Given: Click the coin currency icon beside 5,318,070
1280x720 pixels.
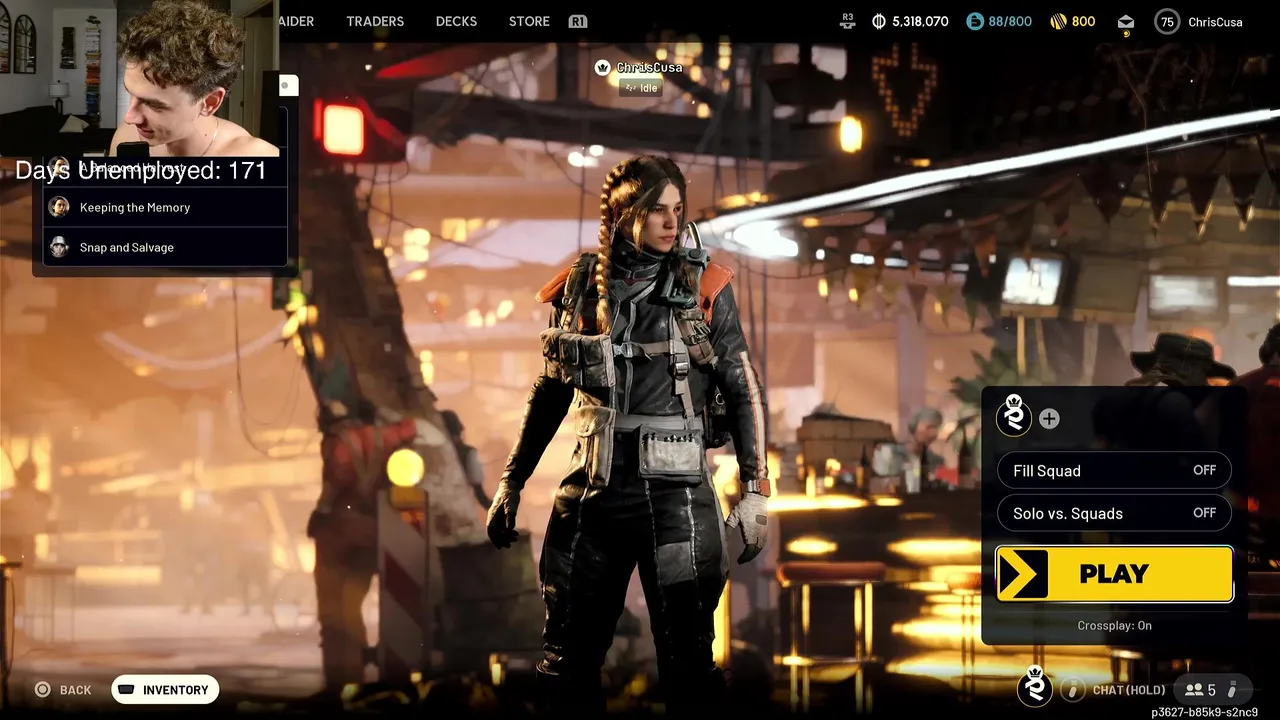Looking at the screenshot, I should pyautogui.click(x=879, y=21).
